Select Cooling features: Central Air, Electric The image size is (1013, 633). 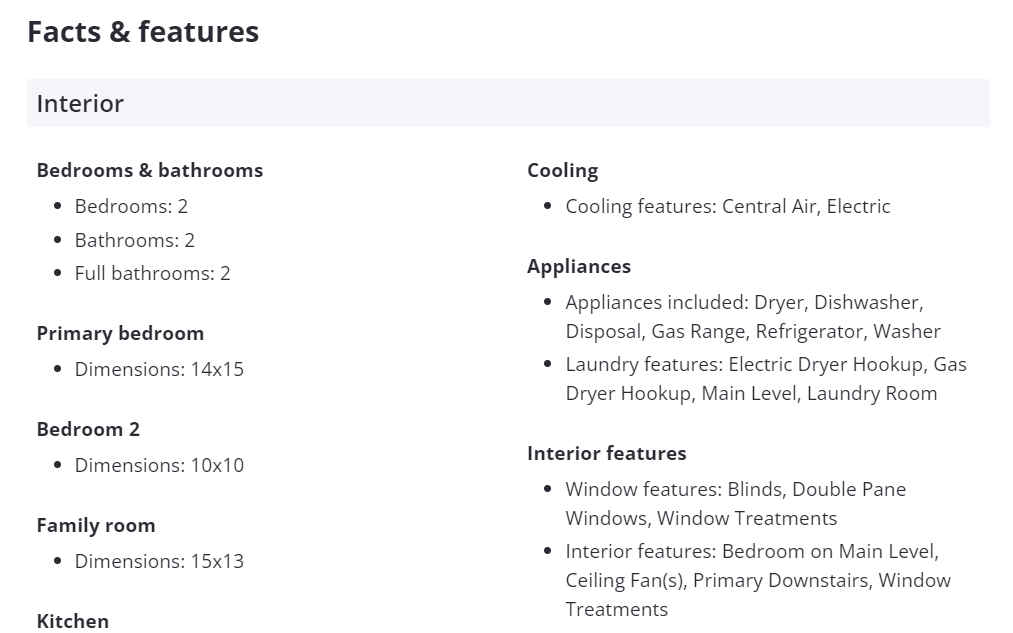tap(727, 207)
